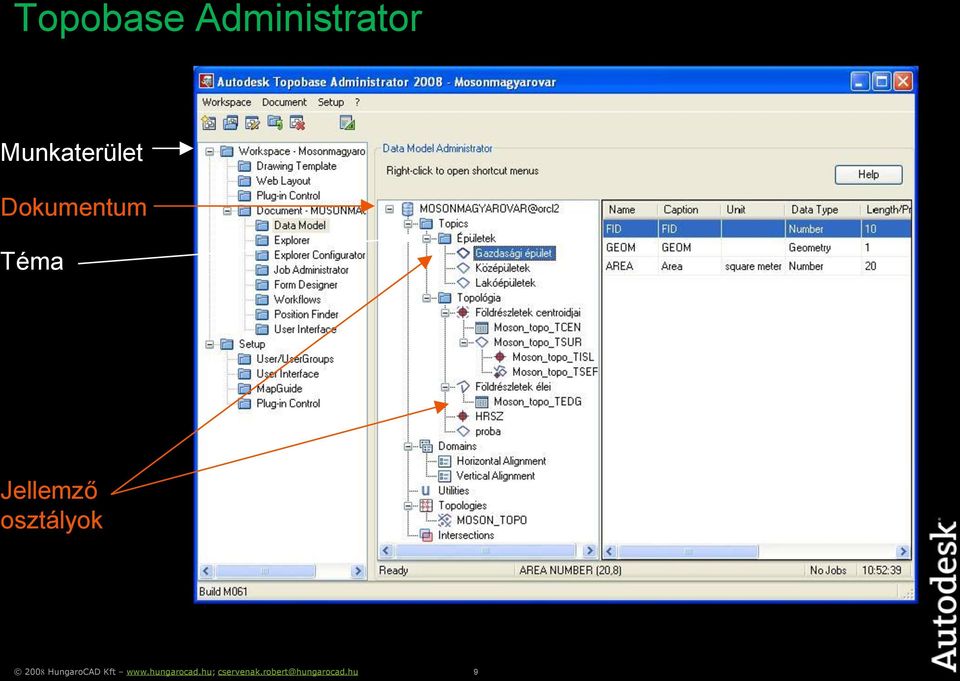The width and height of the screenshot is (960, 681).
Task: Click the red point icon beside HRSZ
Action: coord(463,416)
